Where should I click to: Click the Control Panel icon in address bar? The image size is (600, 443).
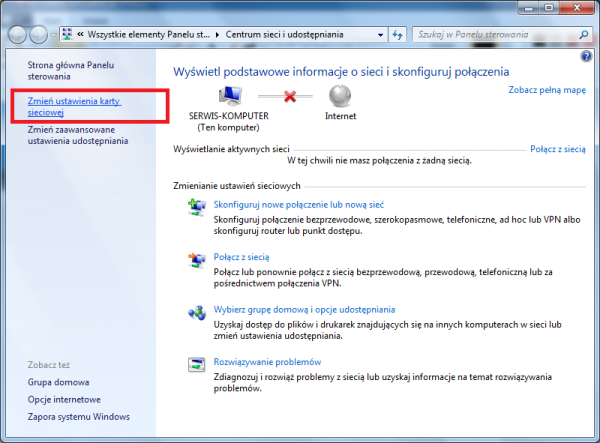coord(67,34)
